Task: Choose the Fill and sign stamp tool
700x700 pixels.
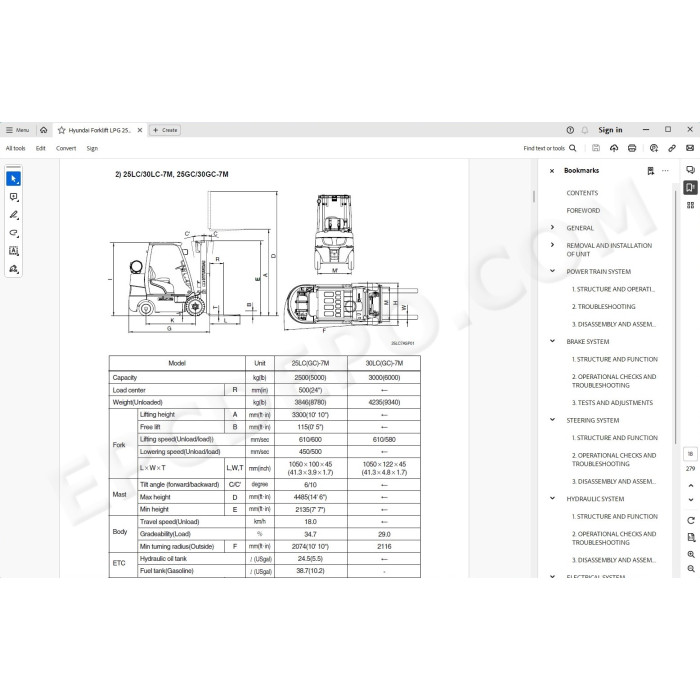Action: point(13,269)
